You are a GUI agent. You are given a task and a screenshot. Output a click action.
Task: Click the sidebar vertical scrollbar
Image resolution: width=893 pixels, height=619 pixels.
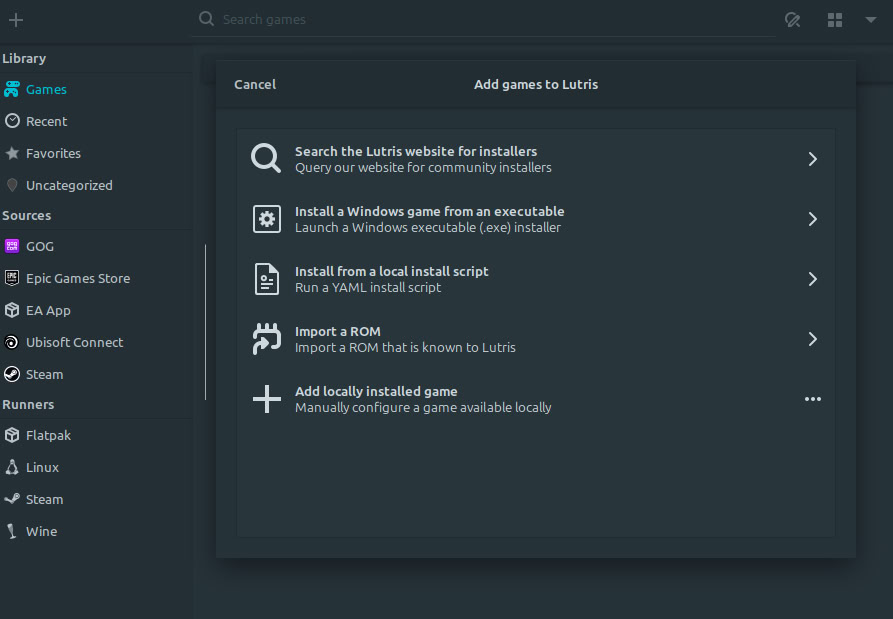pos(205,322)
